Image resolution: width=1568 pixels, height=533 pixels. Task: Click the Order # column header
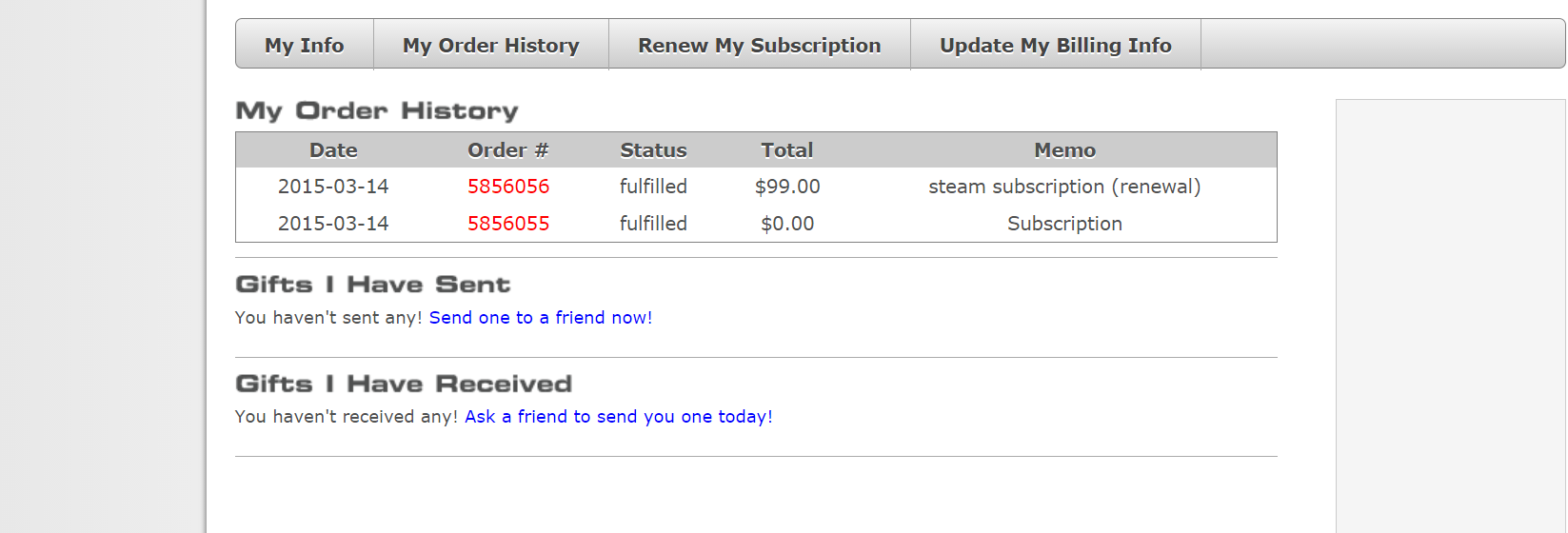507,150
